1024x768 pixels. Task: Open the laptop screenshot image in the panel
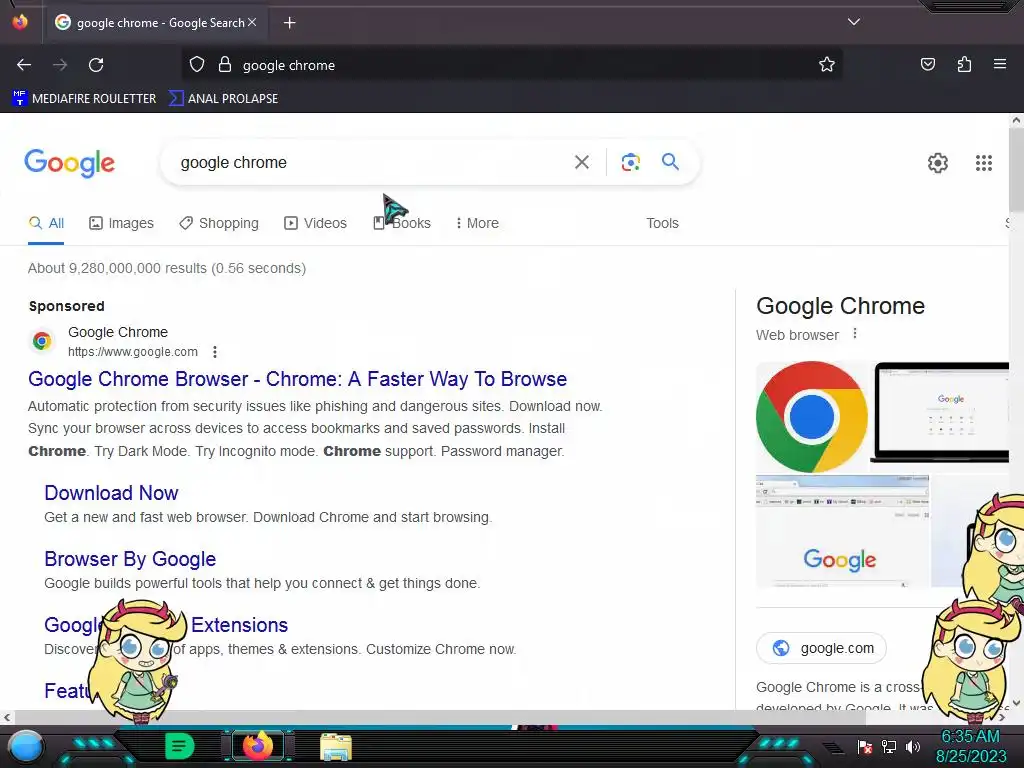[941, 412]
